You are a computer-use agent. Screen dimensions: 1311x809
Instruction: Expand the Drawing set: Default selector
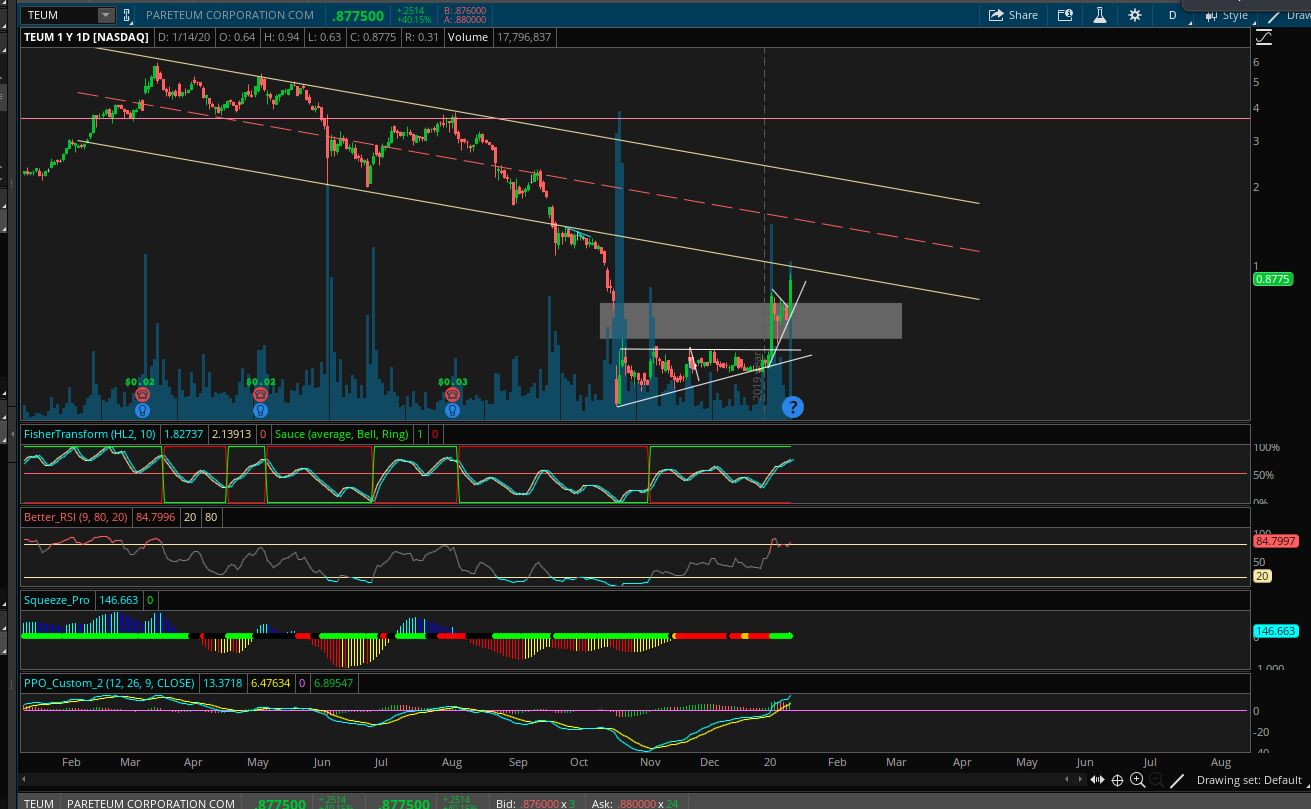tap(1248, 780)
